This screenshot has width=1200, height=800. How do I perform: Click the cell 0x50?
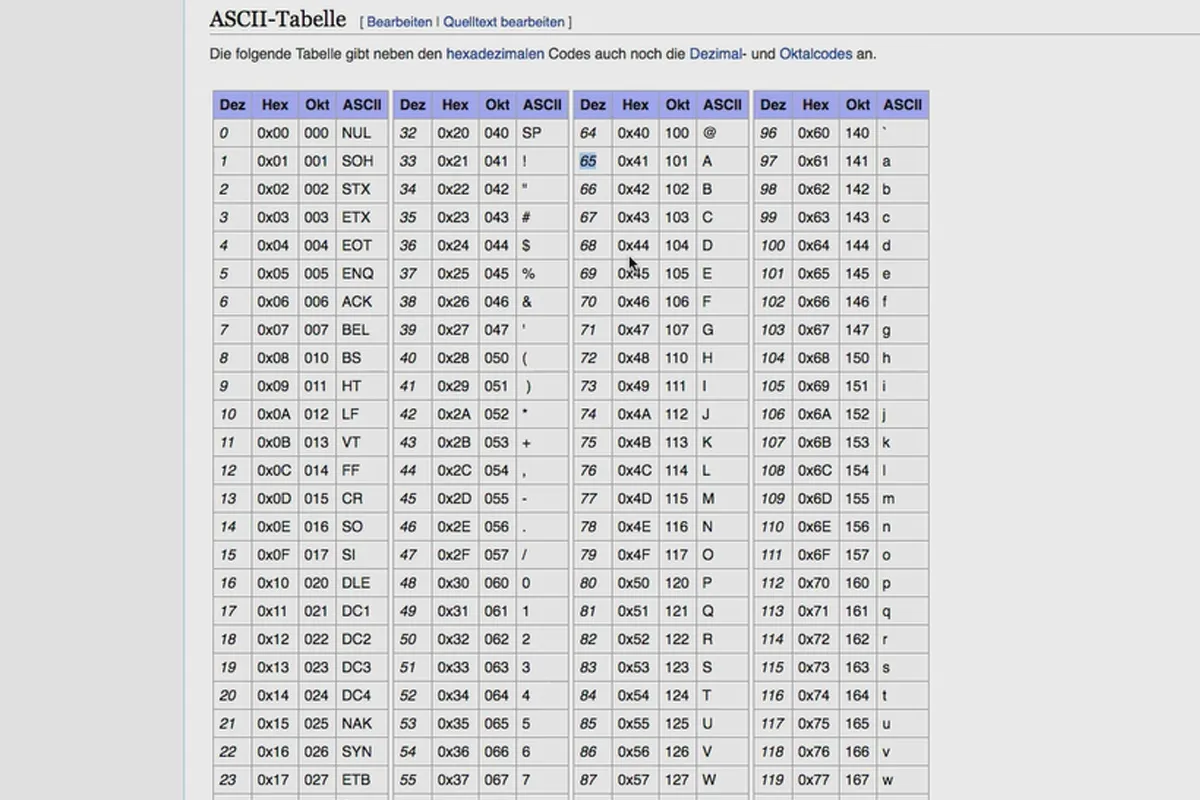coord(634,583)
